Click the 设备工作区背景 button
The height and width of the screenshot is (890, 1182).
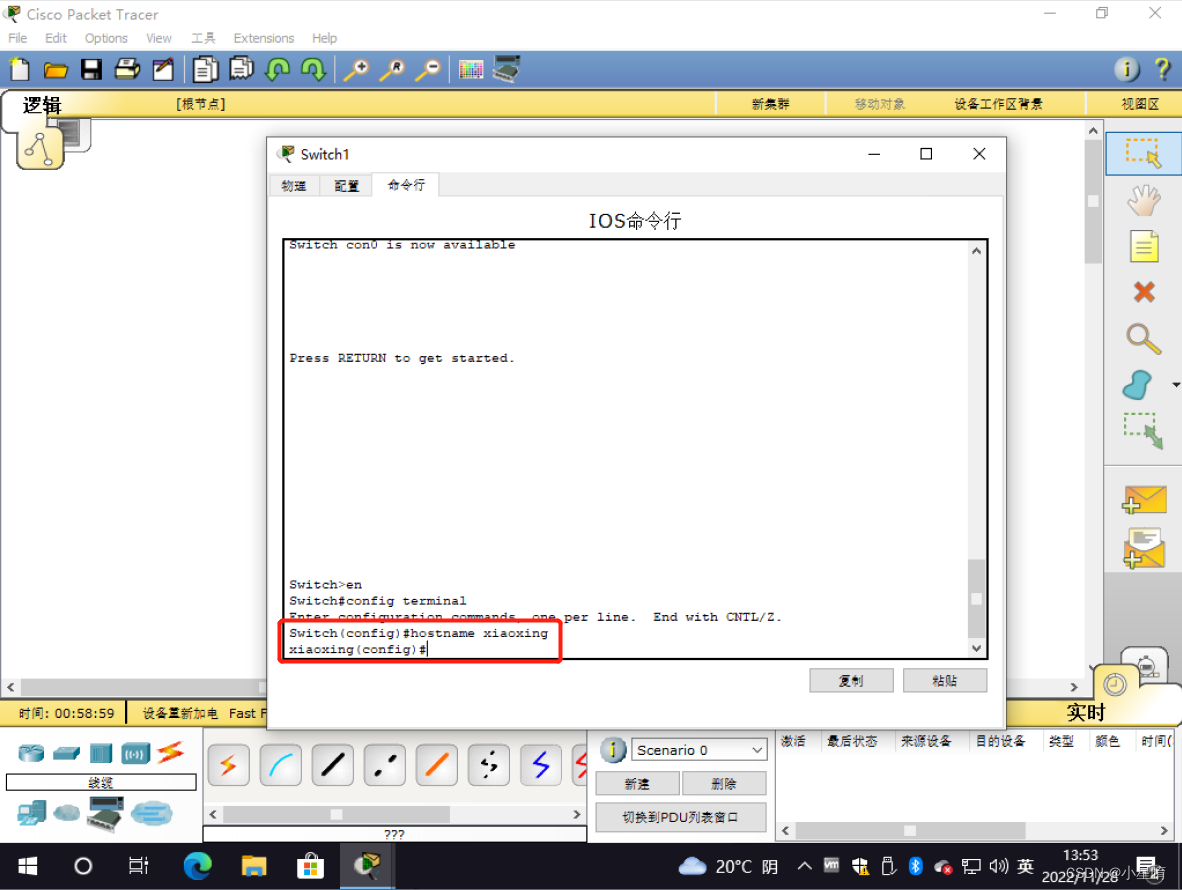click(x=998, y=104)
